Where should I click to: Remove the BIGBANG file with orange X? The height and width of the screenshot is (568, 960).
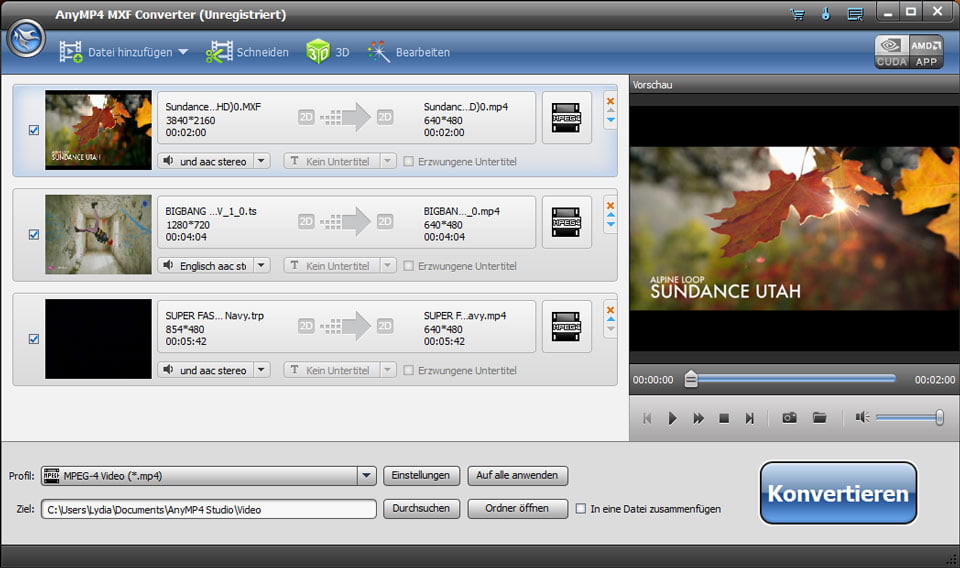point(610,205)
